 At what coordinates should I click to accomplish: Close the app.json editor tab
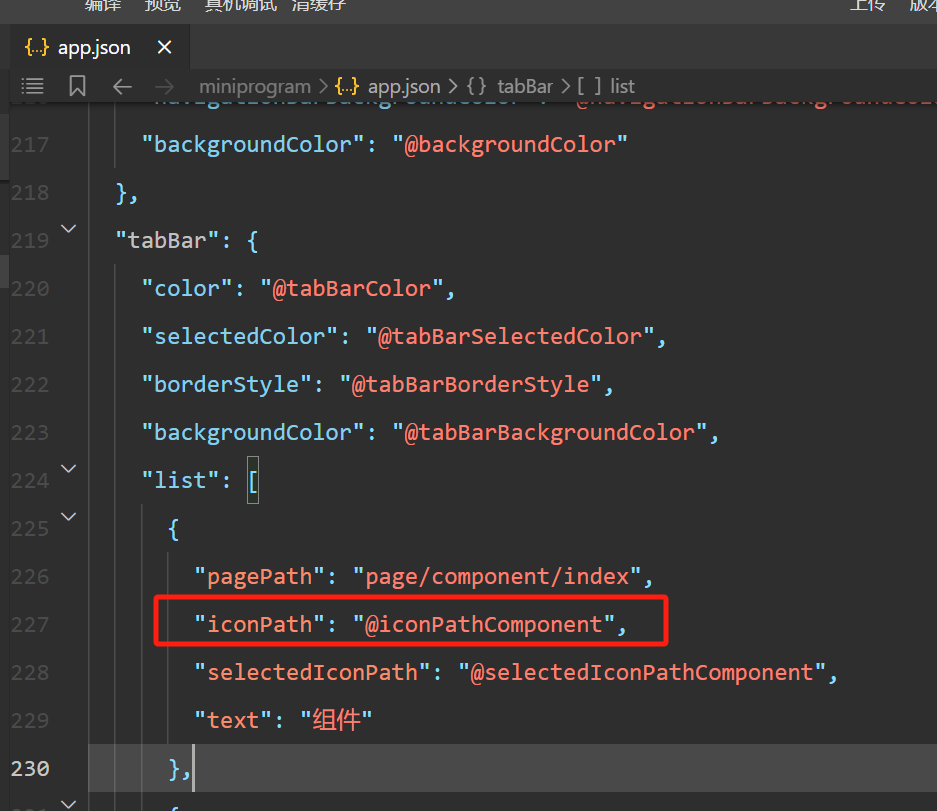point(164,47)
